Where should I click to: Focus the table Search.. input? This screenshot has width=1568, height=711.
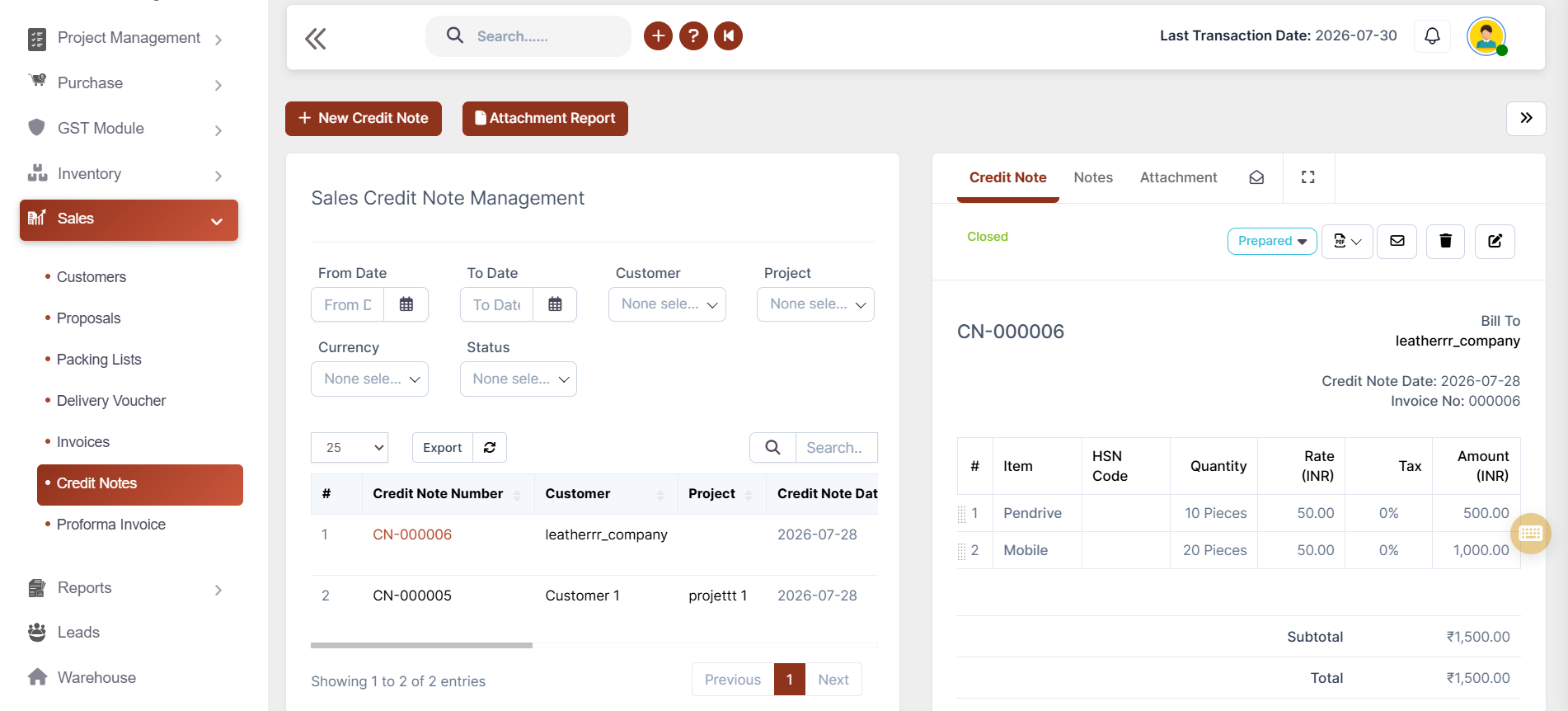836,447
